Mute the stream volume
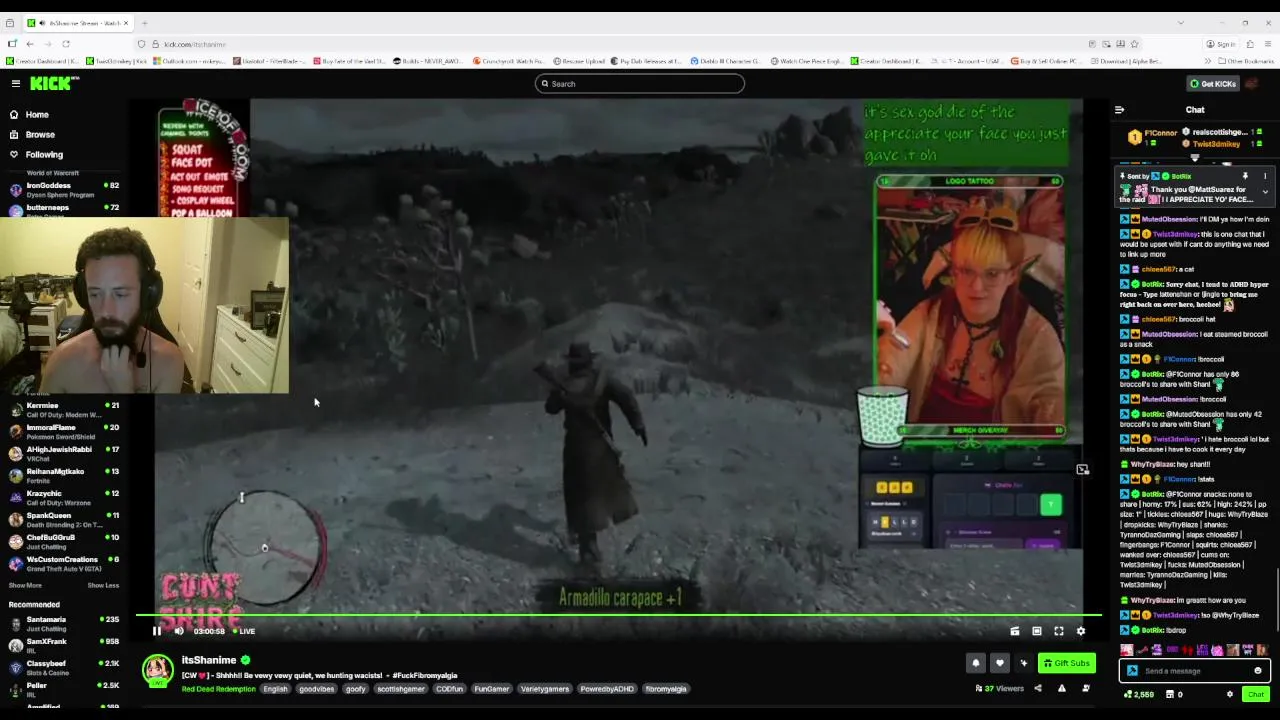The image size is (1280, 720). click(179, 631)
